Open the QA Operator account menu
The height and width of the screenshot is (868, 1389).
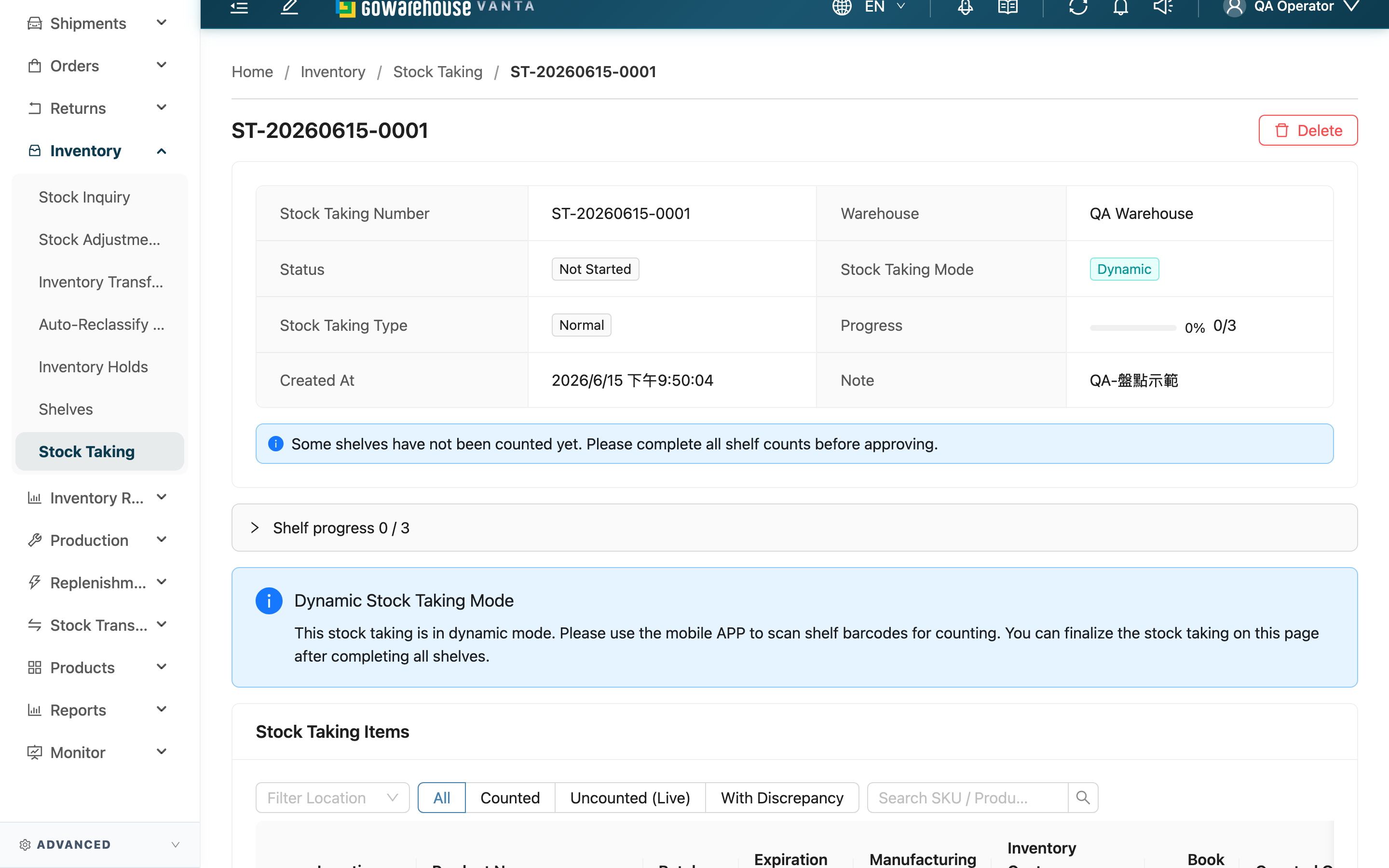click(x=1292, y=7)
